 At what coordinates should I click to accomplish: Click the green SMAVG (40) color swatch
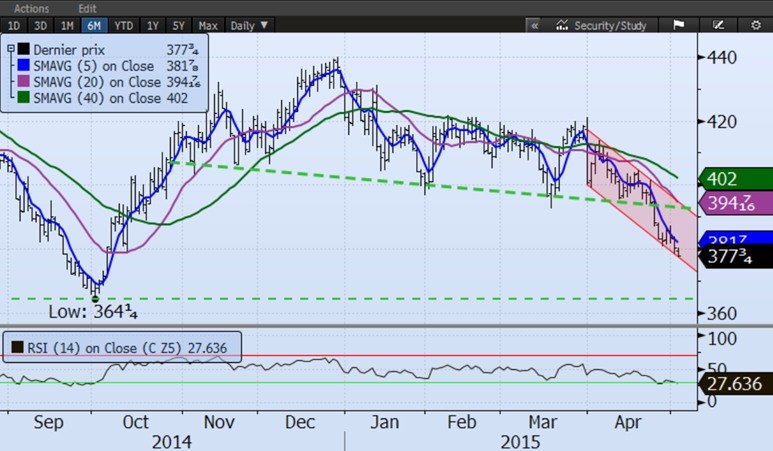pyautogui.click(x=22, y=100)
